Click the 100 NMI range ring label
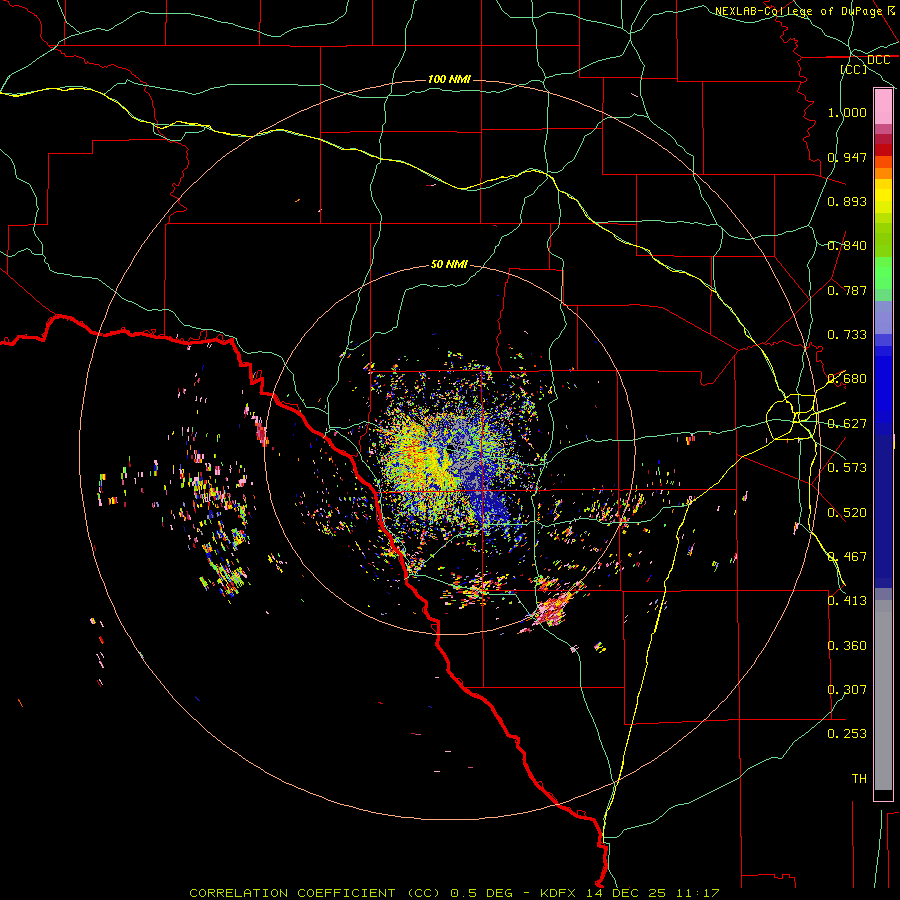Image resolution: width=900 pixels, height=900 pixels. 449,79
